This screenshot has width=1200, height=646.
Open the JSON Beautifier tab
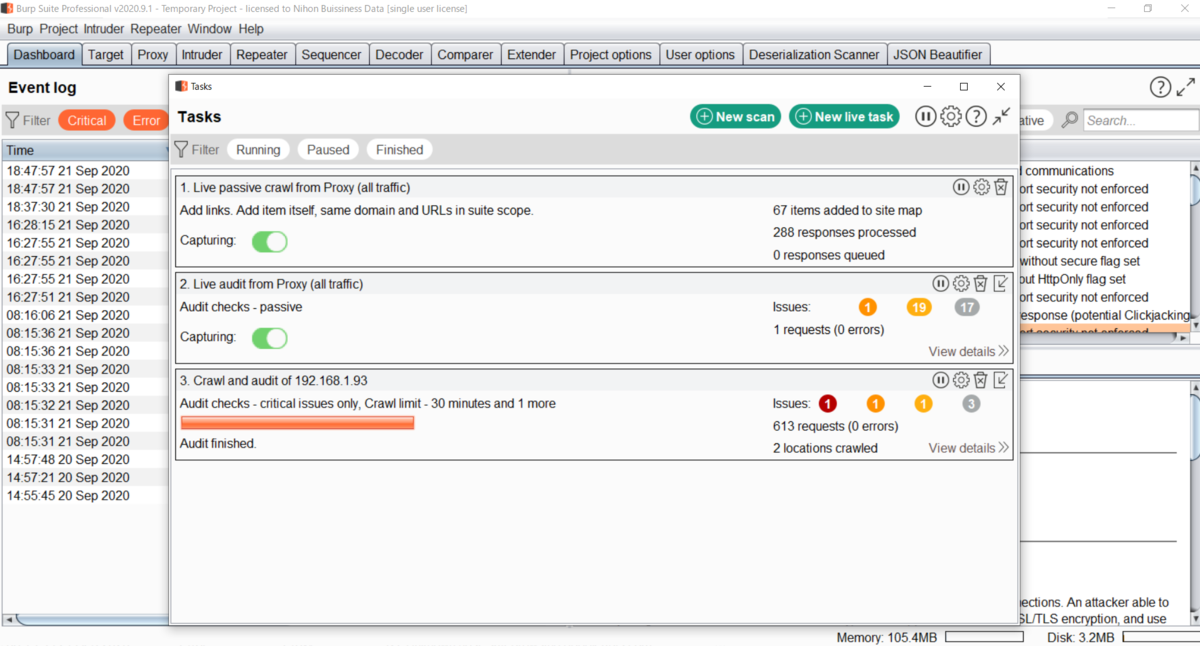[x=938, y=55]
